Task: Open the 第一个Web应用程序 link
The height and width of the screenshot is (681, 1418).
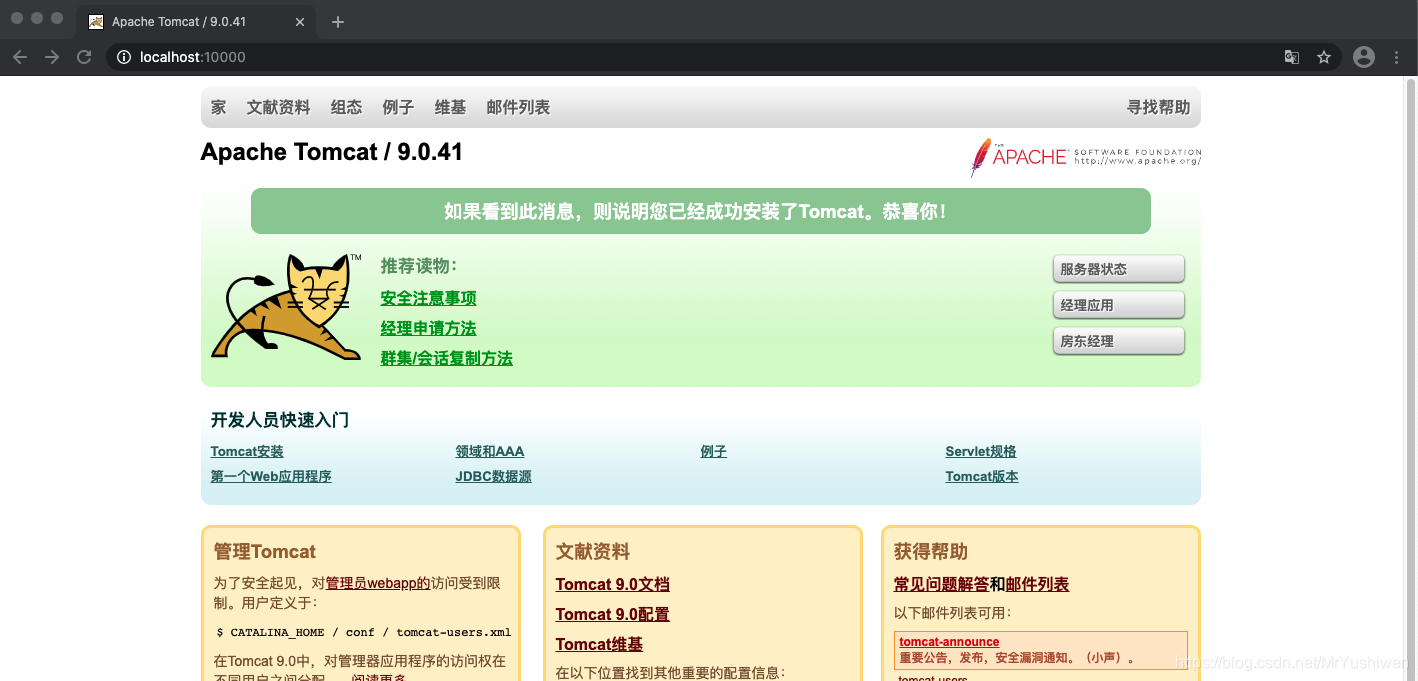Action: coord(271,476)
